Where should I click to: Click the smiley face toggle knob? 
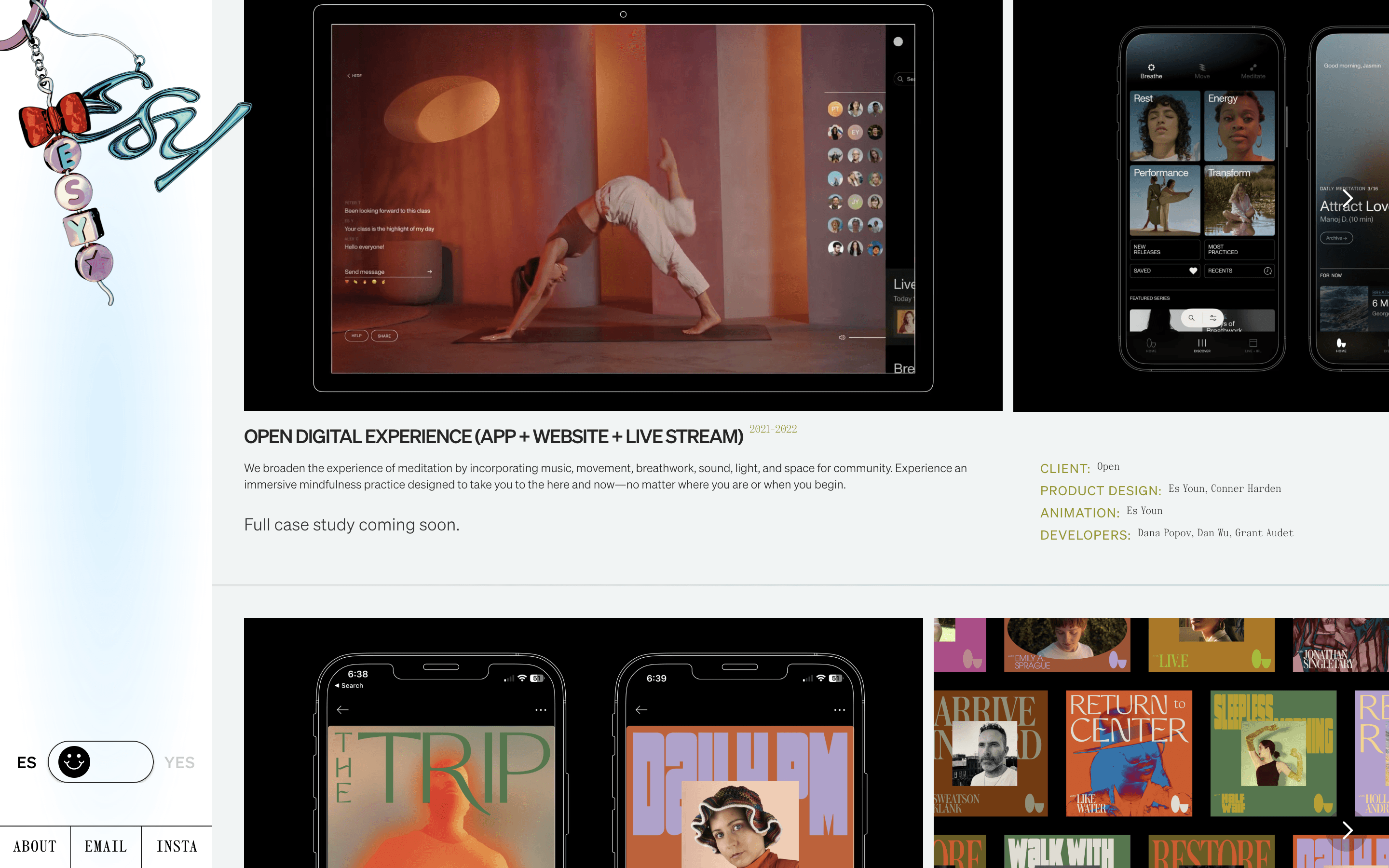[x=74, y=762]
